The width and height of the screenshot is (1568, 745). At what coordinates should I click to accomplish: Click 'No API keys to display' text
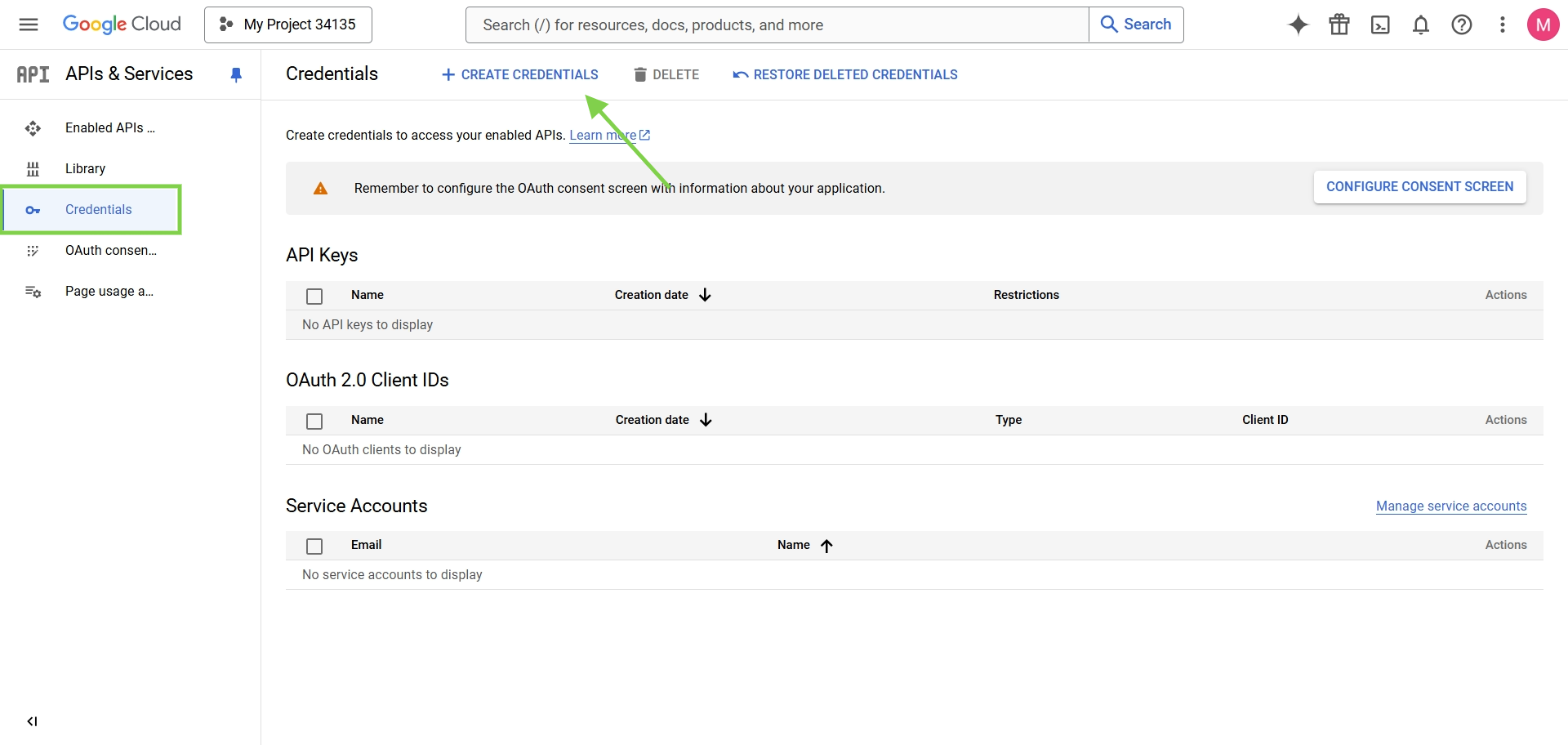(367, 325)
